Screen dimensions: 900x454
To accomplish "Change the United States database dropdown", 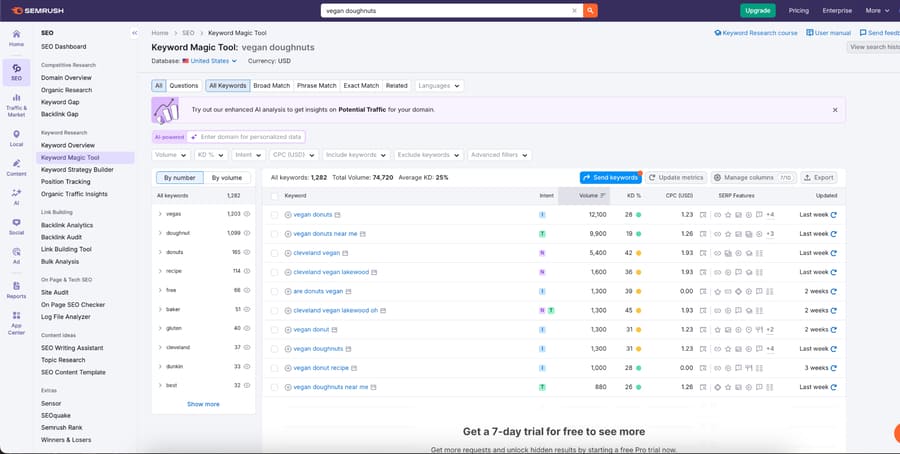I will [210, 61].
